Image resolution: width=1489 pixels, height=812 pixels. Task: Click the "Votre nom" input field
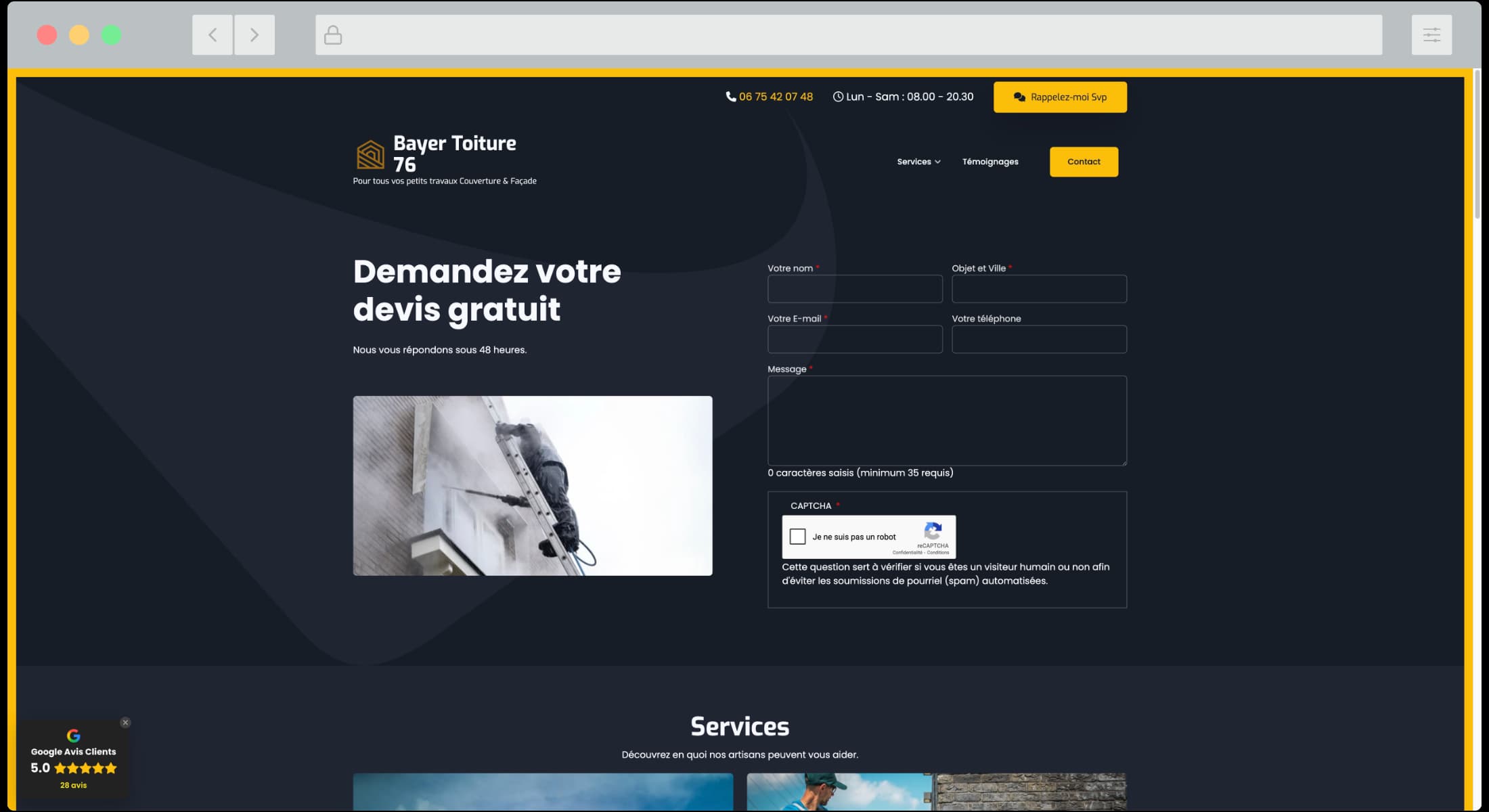(x=855, y=289)
